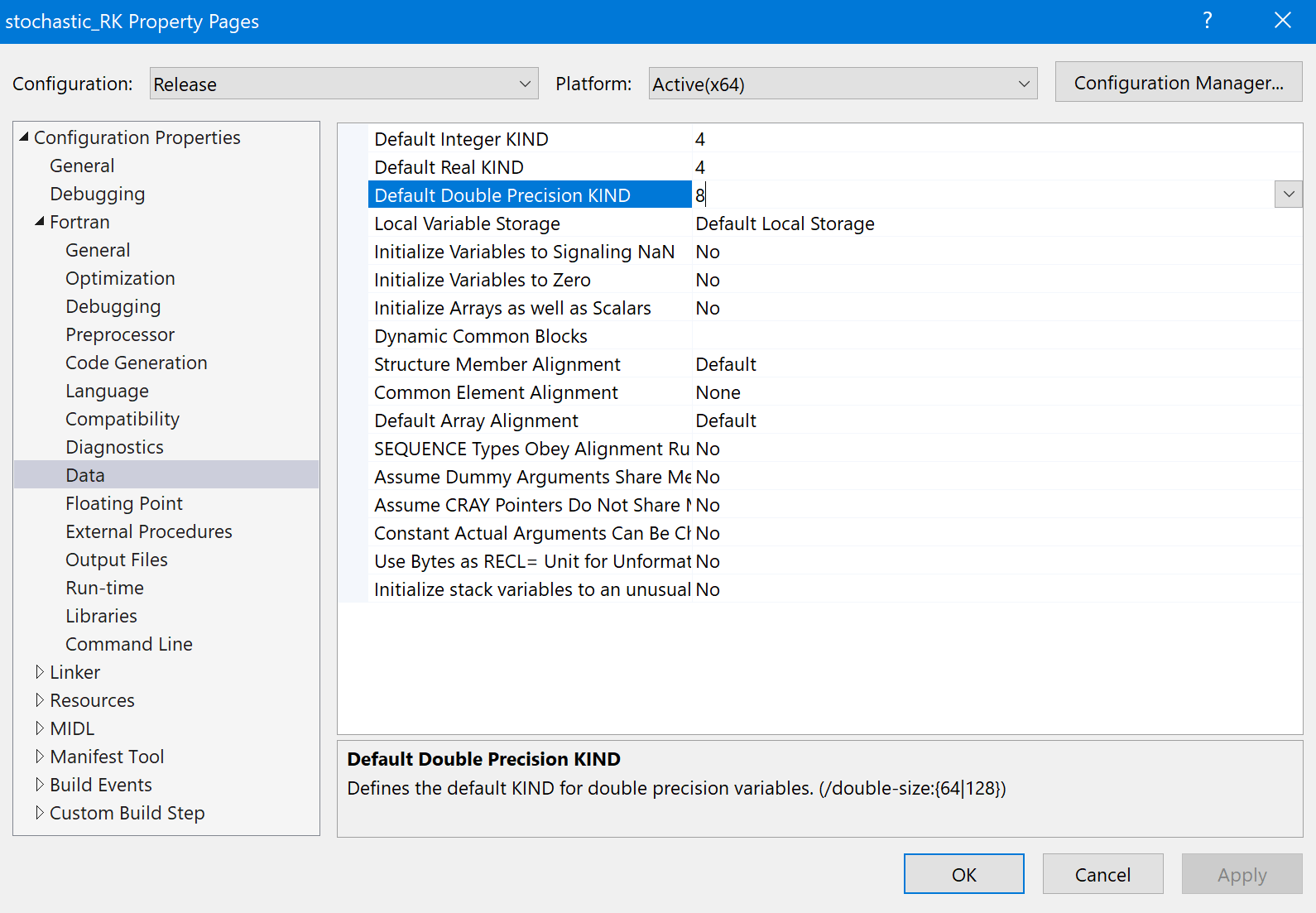
Task: Open the Code Generation page
Action: pyautogui.click(x=137, y=363)
